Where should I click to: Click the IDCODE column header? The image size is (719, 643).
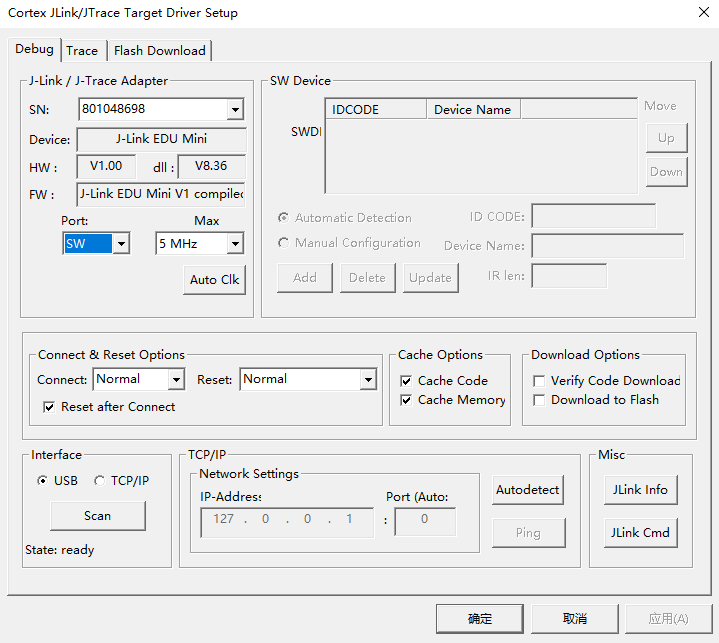376,110
